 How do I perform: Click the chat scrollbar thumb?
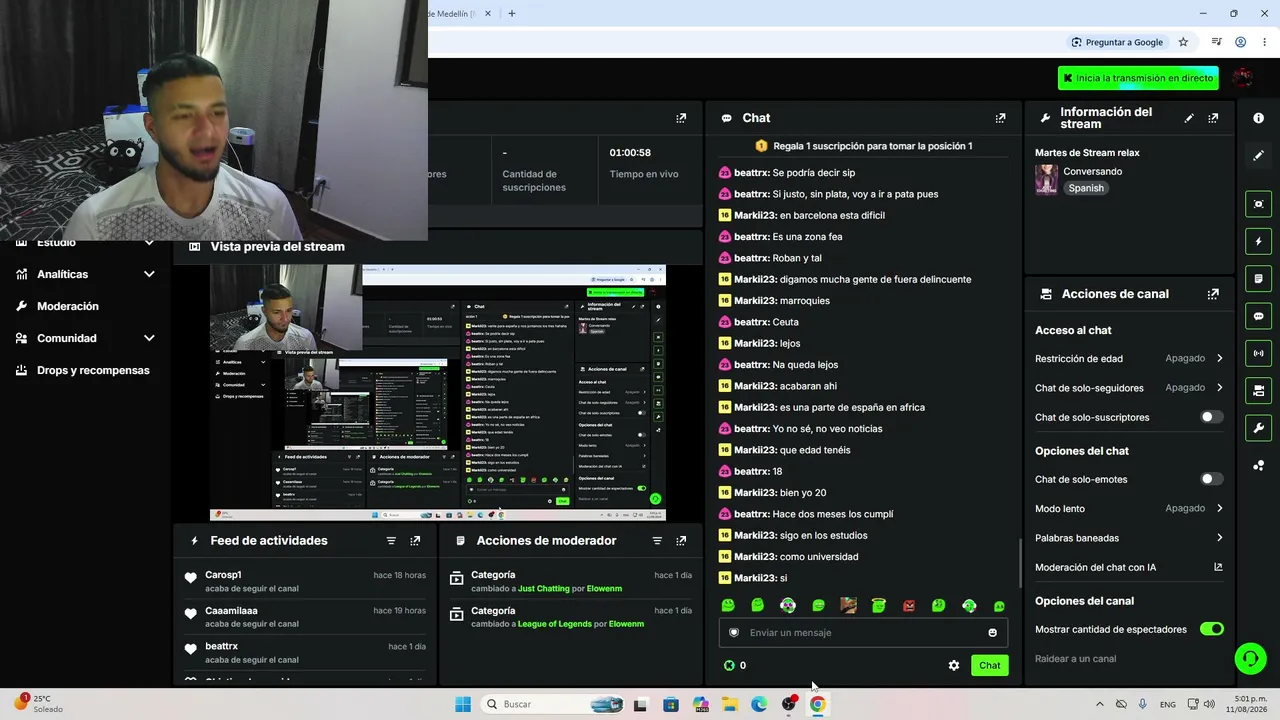(x=1019, y=563)
